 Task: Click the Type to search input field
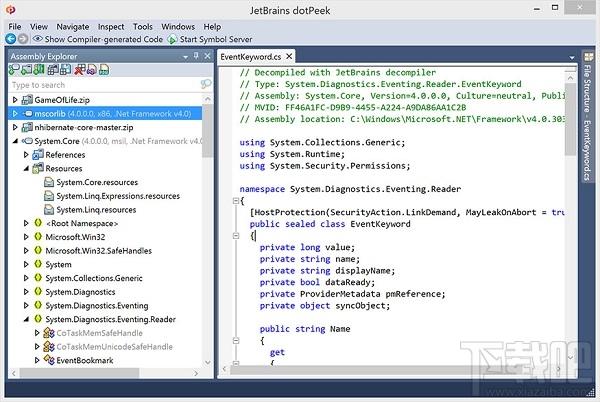[x=105, y=85]
